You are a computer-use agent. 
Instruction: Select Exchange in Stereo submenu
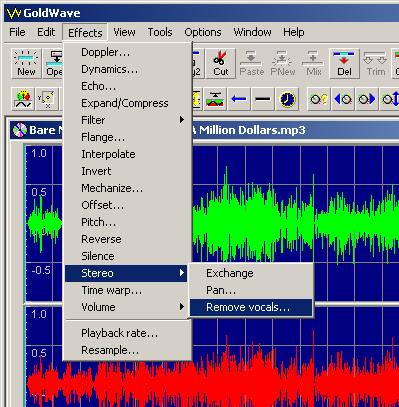click(251, 273)
